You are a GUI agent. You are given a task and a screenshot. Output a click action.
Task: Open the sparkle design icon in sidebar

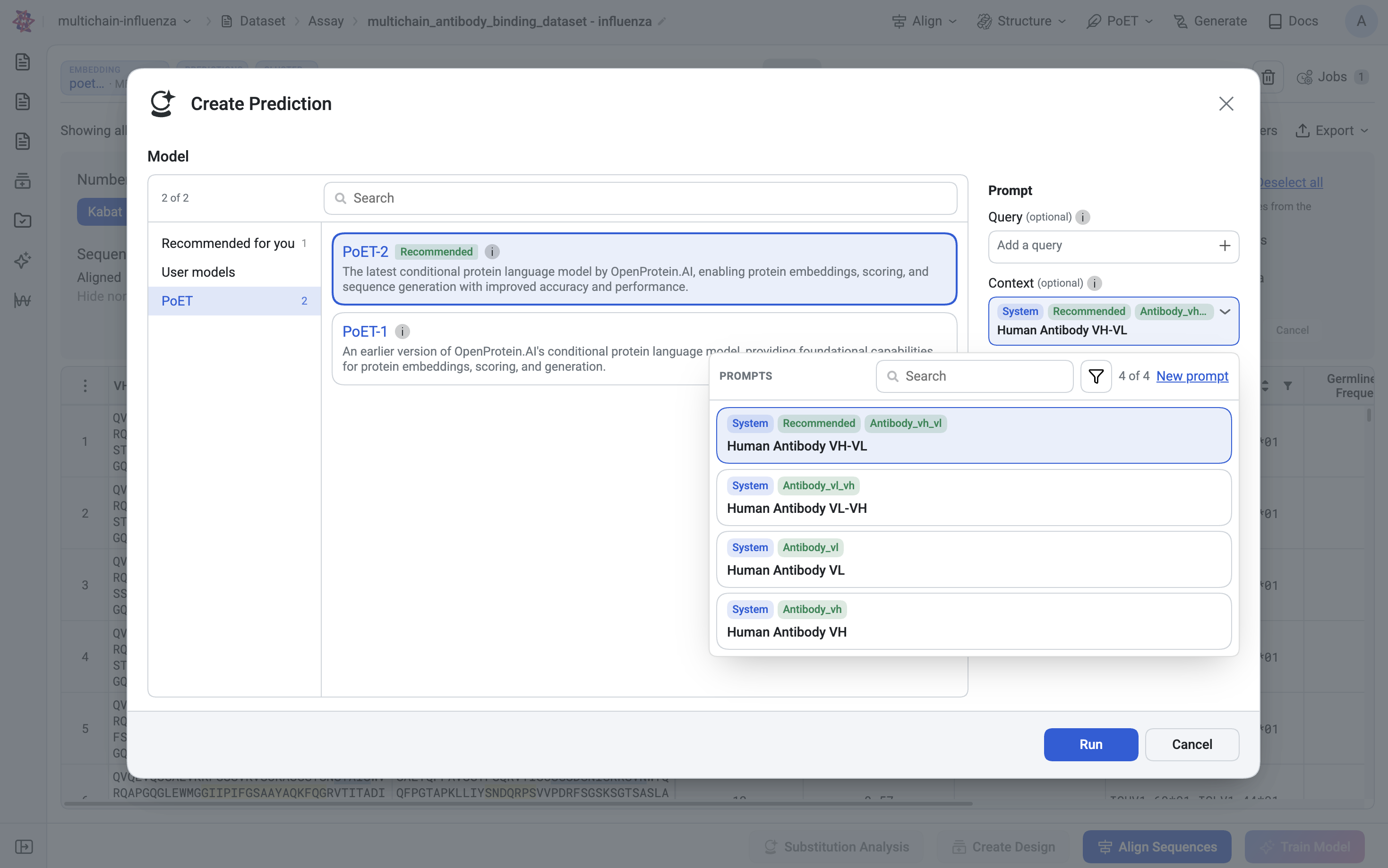click(22, 260)
